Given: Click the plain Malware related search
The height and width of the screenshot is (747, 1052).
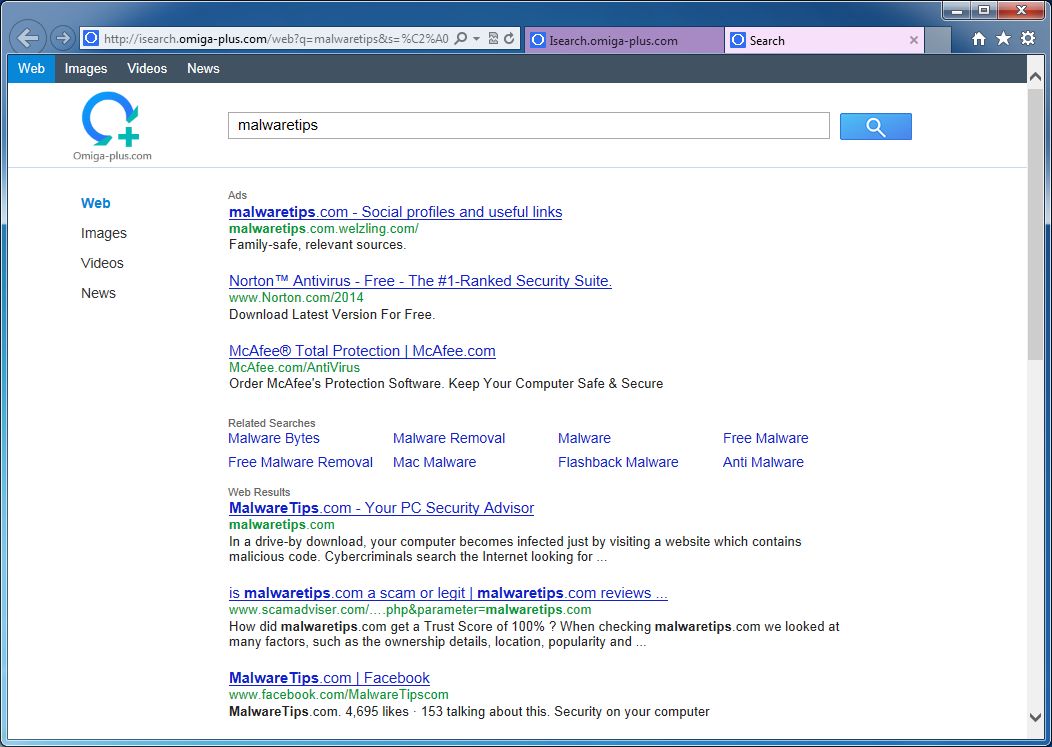Looking at the screenshot, I should (x=584, y=438).
